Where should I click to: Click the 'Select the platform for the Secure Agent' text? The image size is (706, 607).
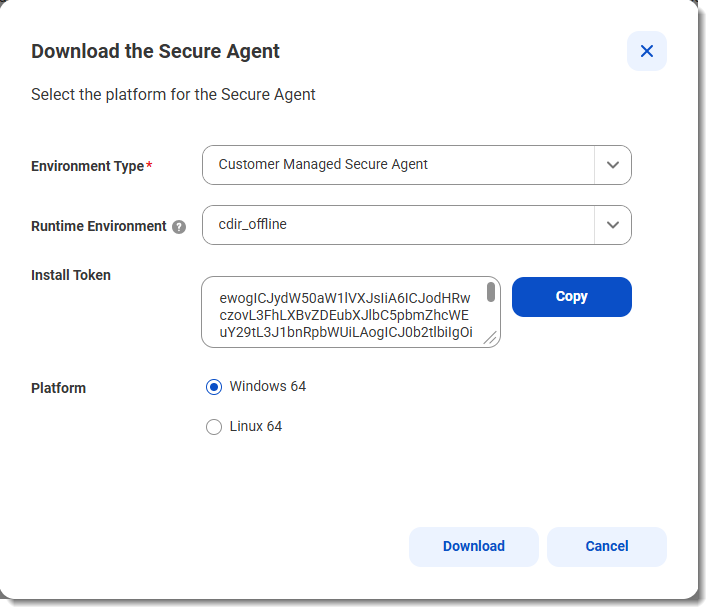(x=173, y=95)
